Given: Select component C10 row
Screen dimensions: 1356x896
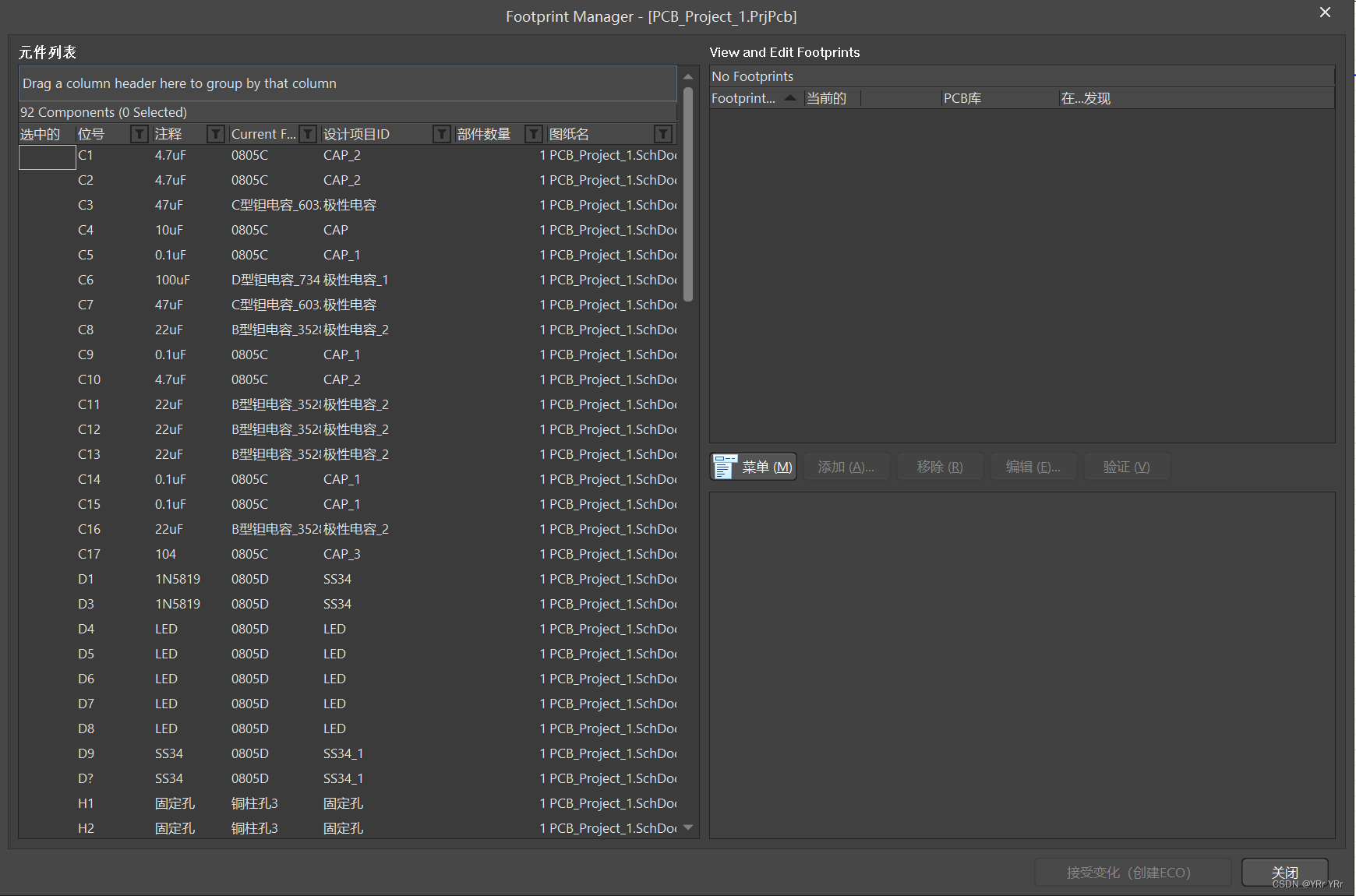Looking at the screenshot, I should tap(348, 379).
